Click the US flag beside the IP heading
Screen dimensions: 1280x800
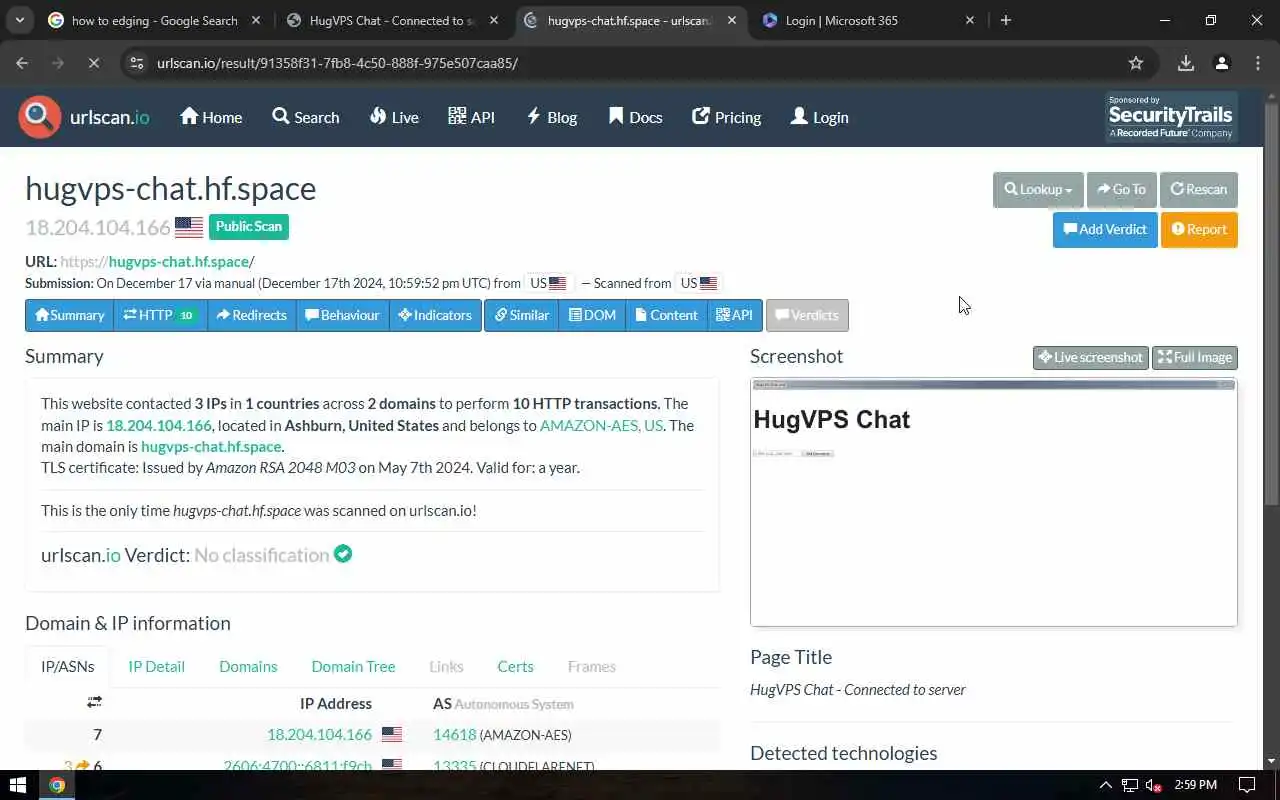click(189, 227)
